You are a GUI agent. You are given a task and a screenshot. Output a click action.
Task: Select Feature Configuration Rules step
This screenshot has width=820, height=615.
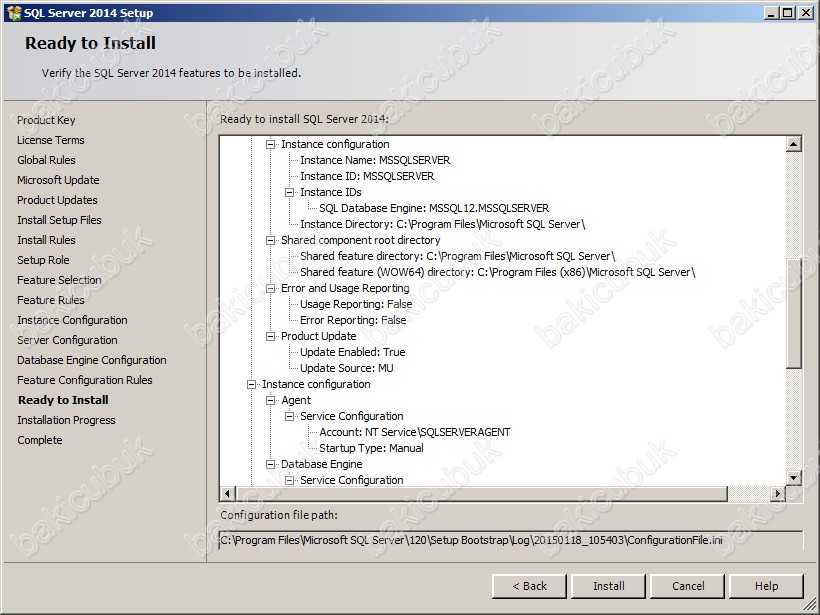(x=85, y=380)
